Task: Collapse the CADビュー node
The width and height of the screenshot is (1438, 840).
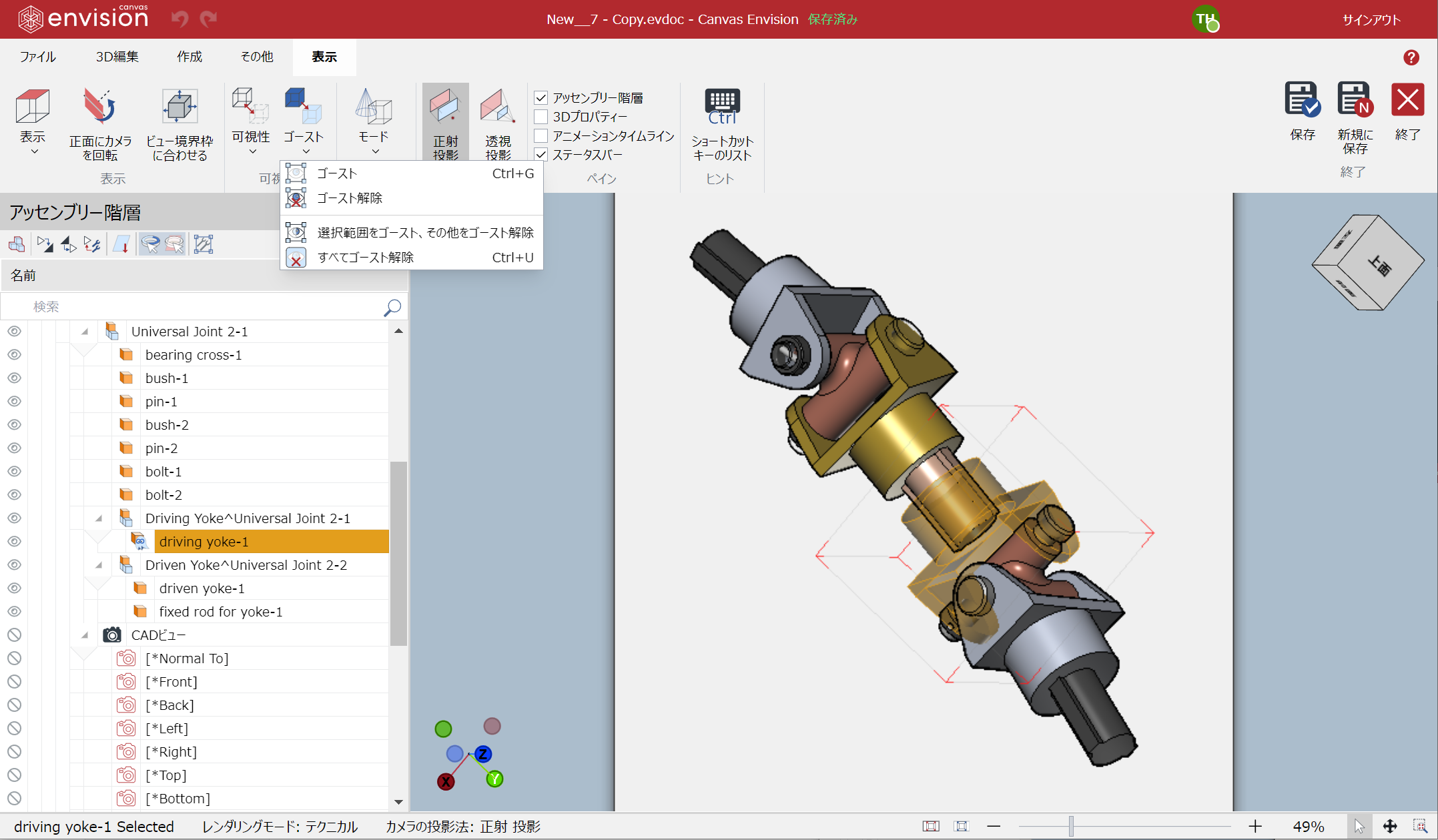Action: (x=85, y=635)
